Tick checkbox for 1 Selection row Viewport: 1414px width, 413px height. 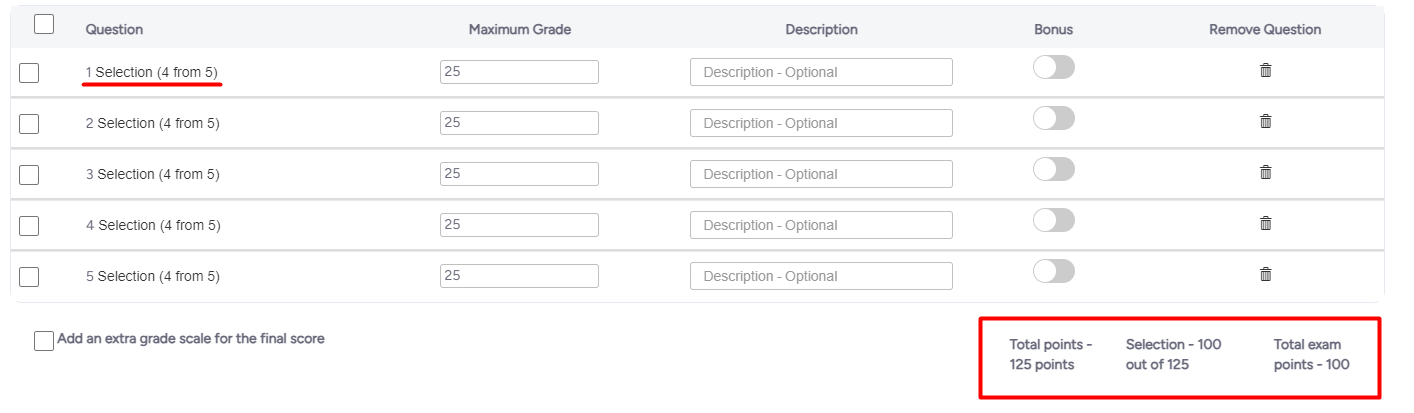29,73
